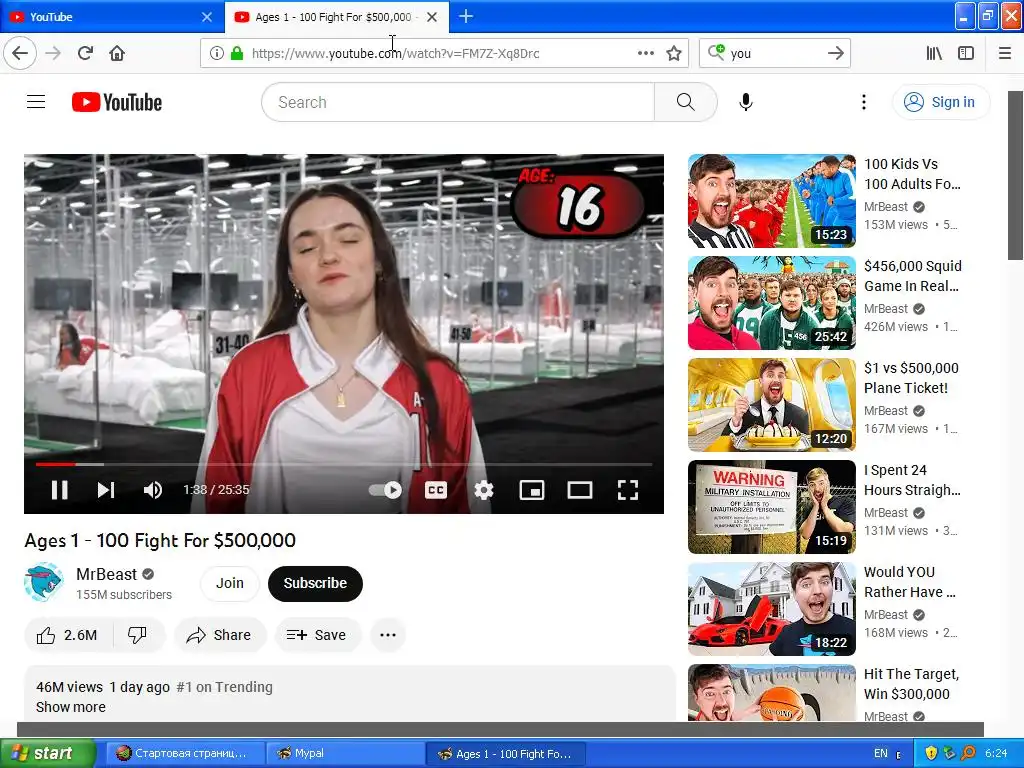
Task: Dislike the video
Action: (x=137, y=635)
